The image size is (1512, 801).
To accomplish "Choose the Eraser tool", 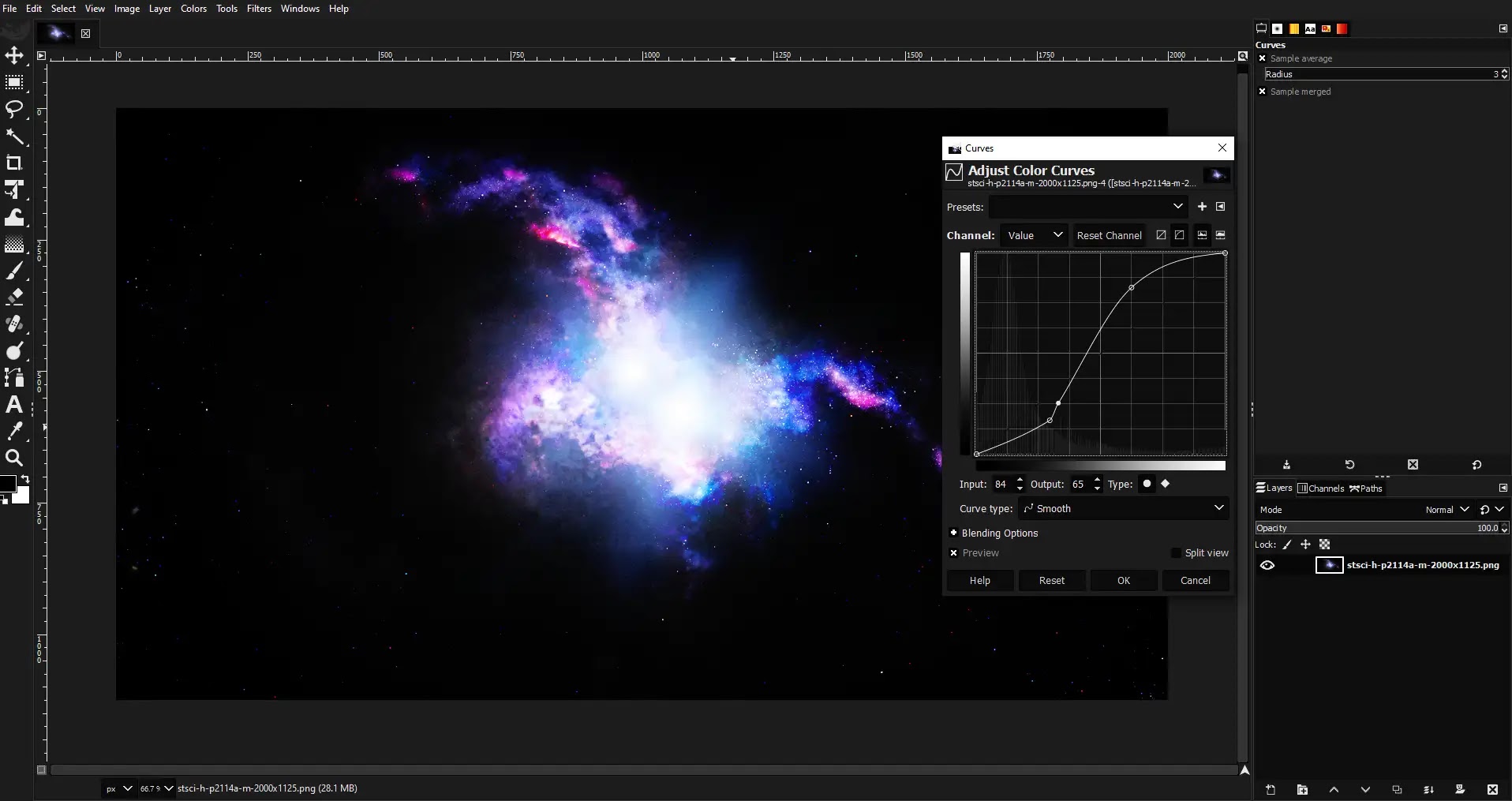I will [14, 298].
